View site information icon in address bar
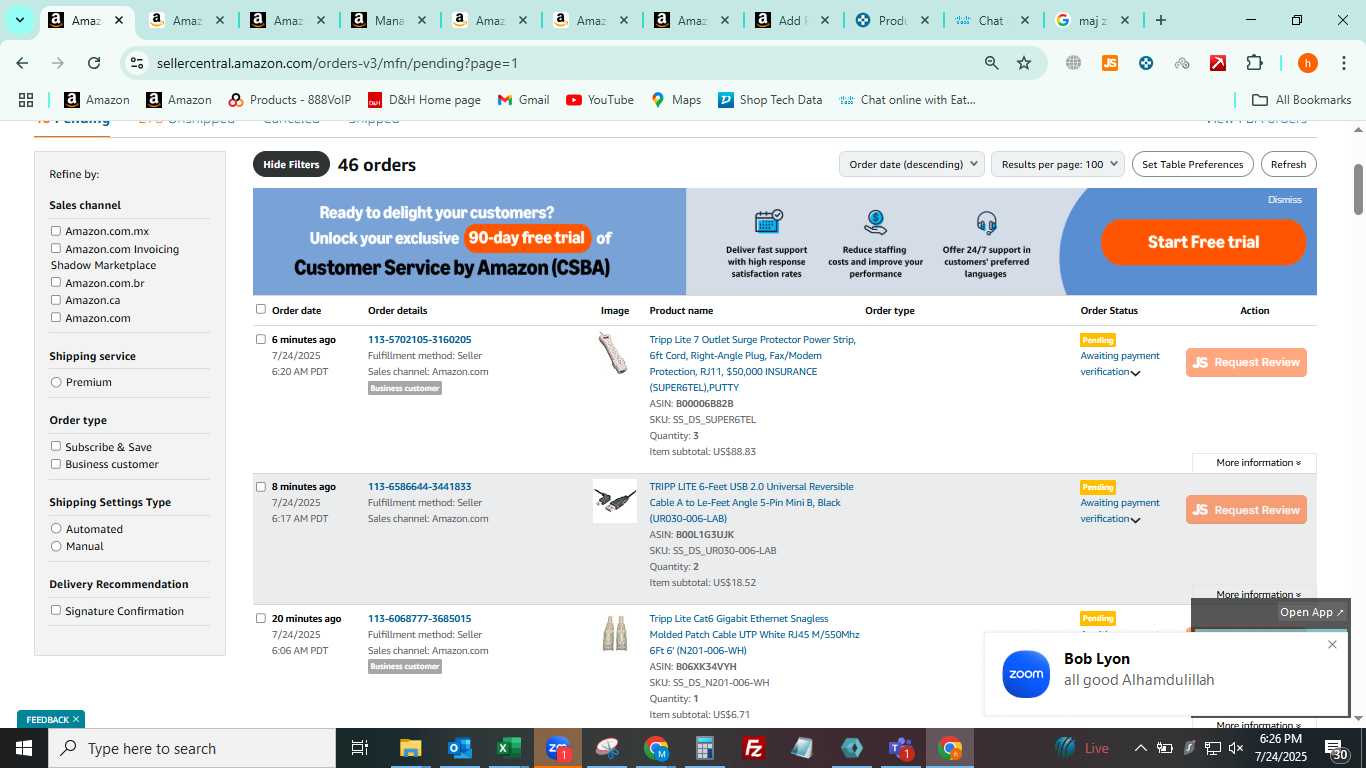1366x768 pixels. click(x=137, y=63)
